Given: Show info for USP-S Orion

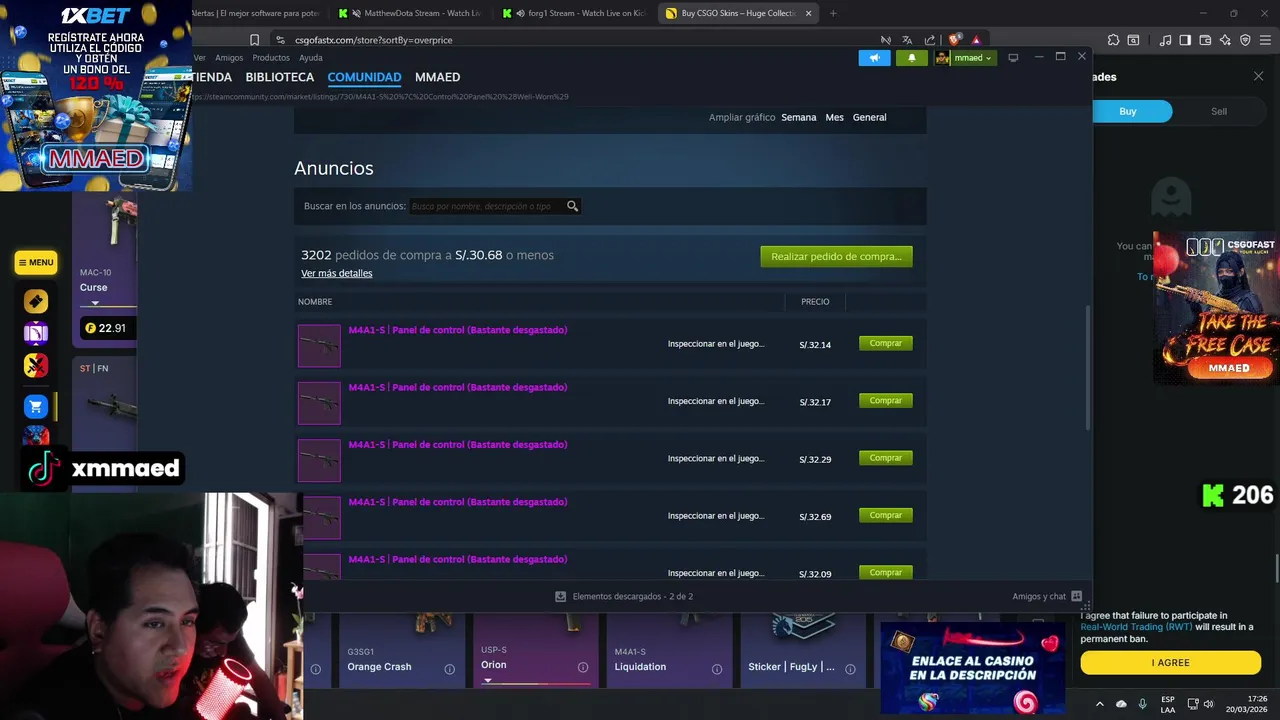Looking at the screenshot, I should pyautogui.click(x=583, y=667).
